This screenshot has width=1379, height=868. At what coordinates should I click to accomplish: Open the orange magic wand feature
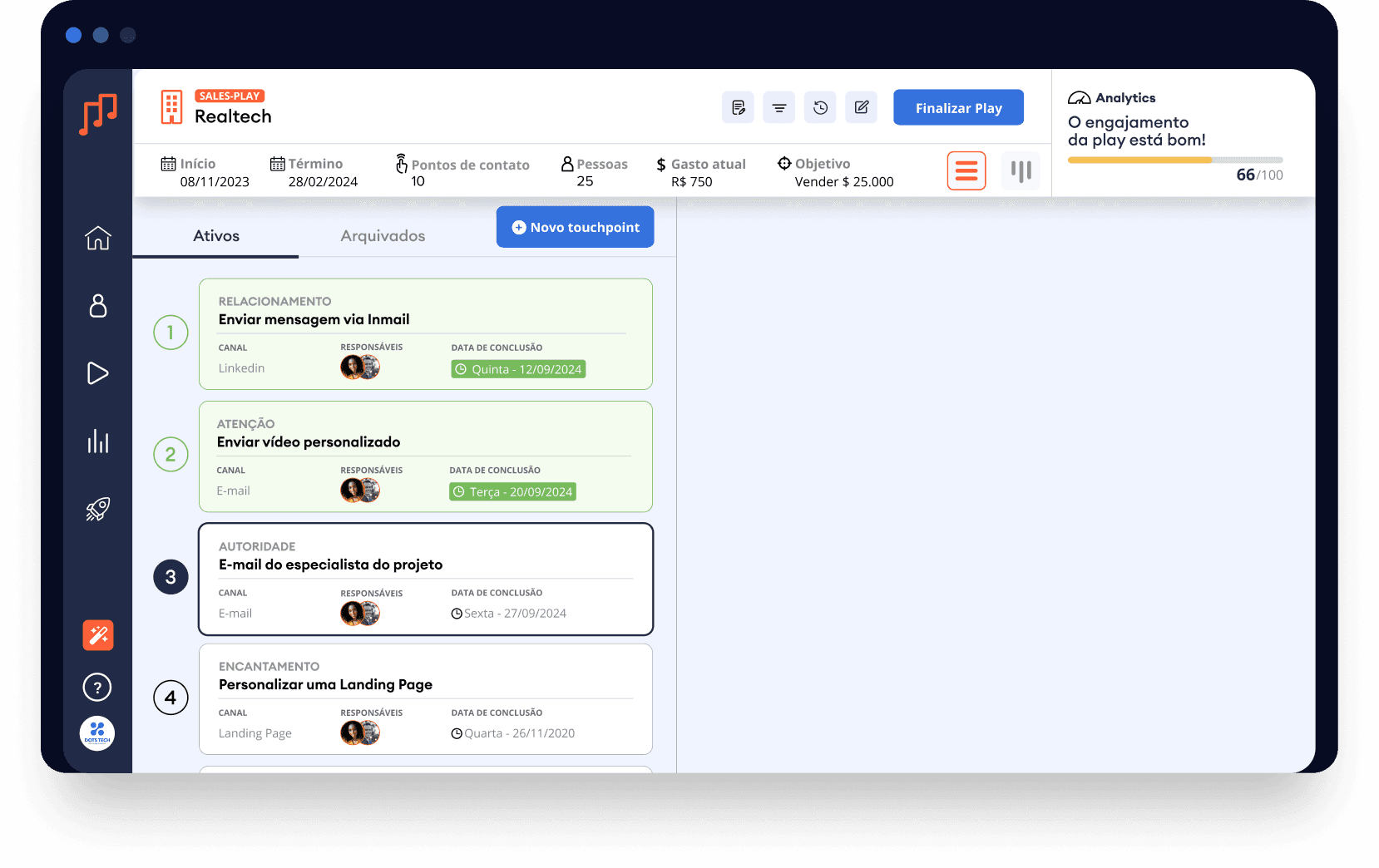pyautogui.click(x=97, y=635)
